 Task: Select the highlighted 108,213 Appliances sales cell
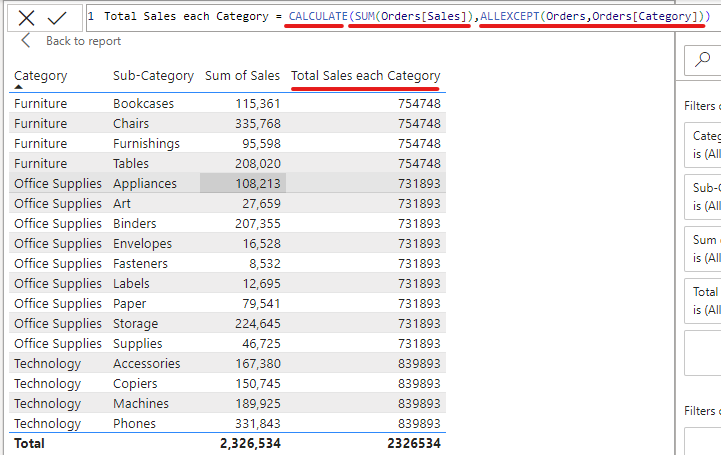[243, 183]
